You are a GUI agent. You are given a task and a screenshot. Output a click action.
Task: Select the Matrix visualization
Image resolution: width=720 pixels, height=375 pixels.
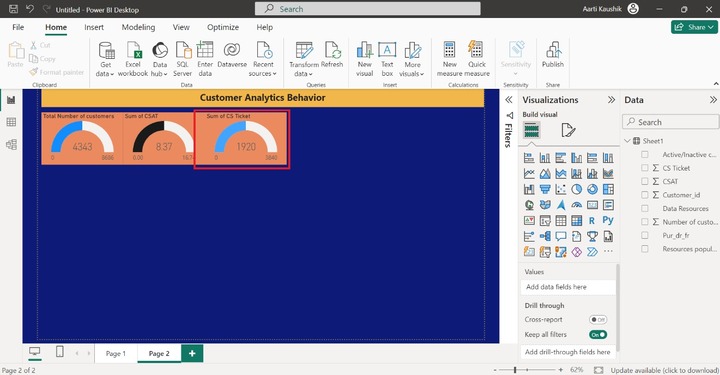(576, 221)
